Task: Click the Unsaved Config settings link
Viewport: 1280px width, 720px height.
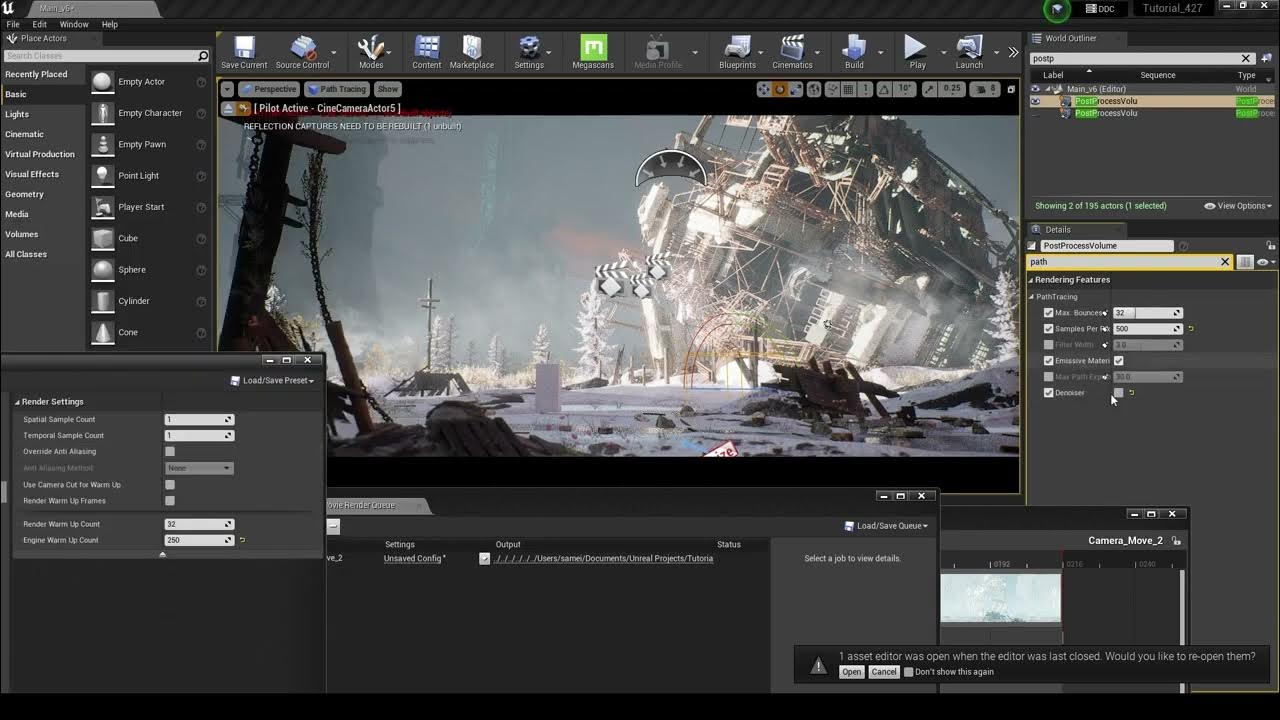Action: tap(415, 559)
